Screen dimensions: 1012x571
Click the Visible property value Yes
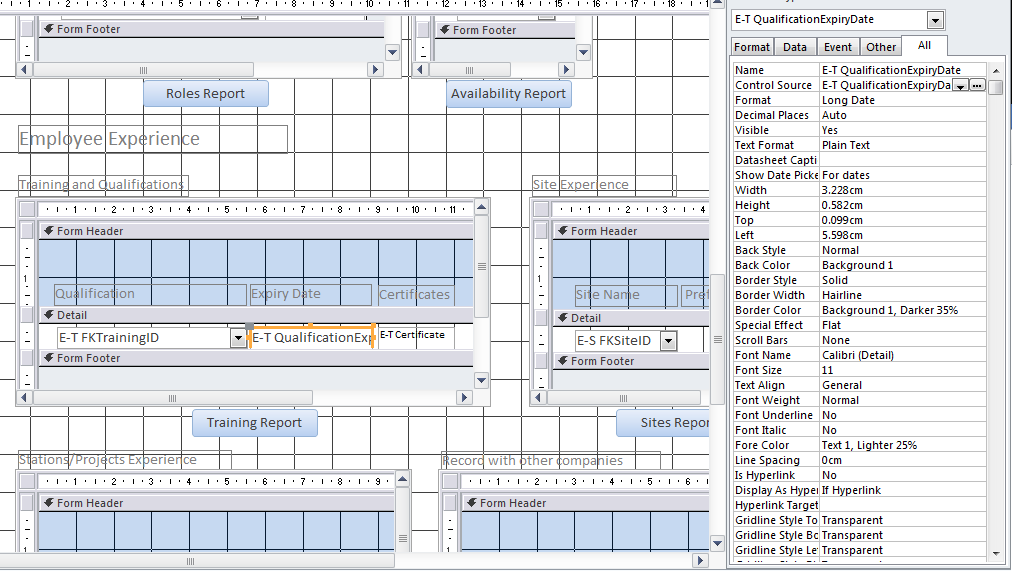point(903,130)
